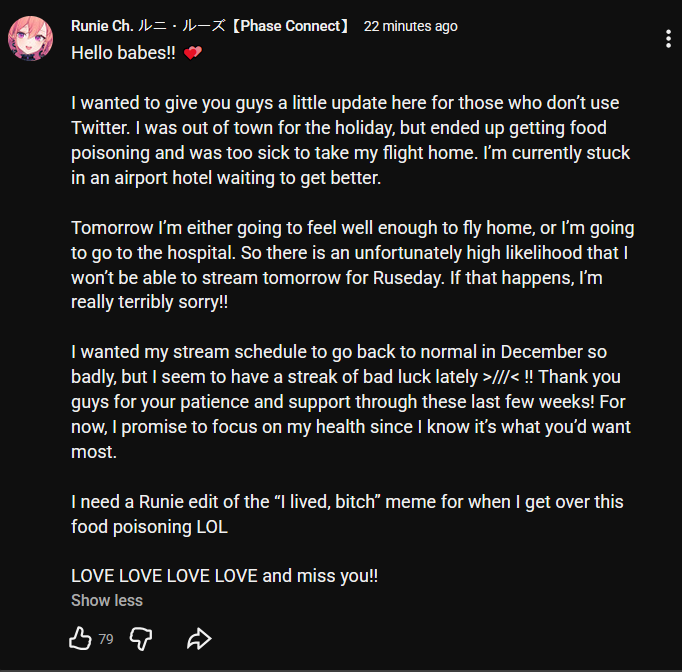Like the post with thumbs up icon
This screenshot has width=682, height=672.
80,638
